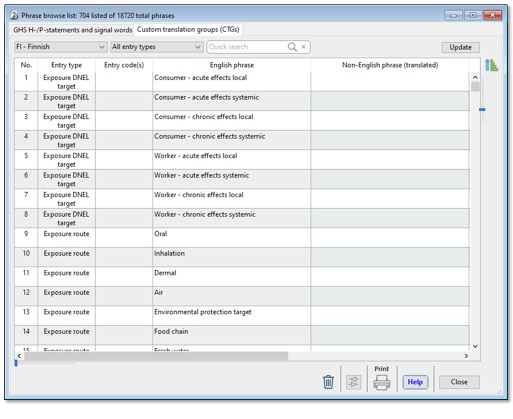
Task: Click the English phrase column header
Action: click(x=232, y=65)
